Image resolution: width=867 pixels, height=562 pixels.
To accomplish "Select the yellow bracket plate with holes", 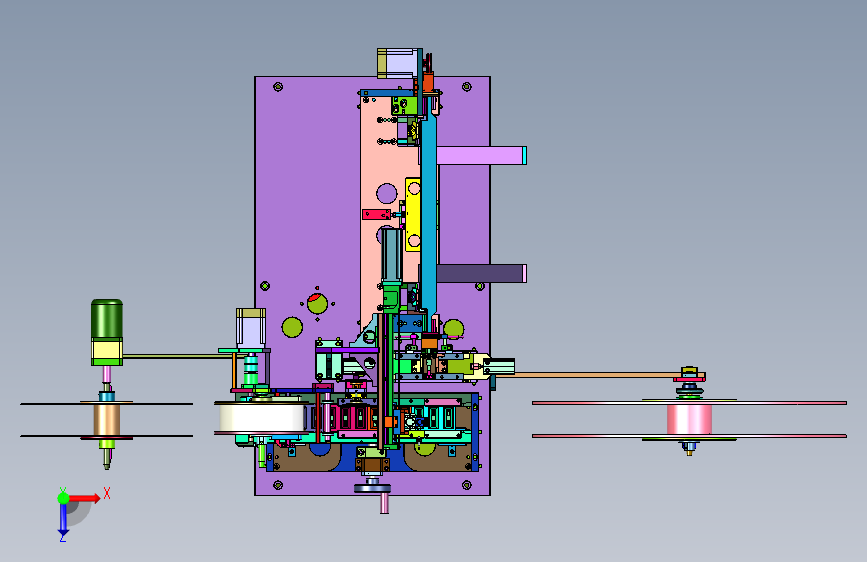I will tap(412, 214).
